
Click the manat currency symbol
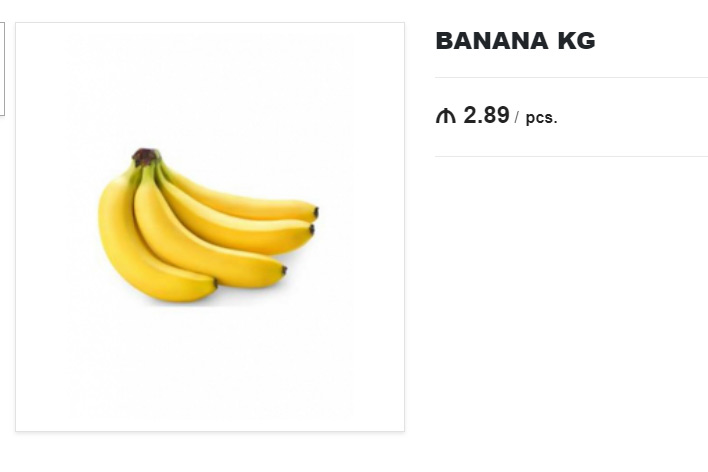coord(445,116)
